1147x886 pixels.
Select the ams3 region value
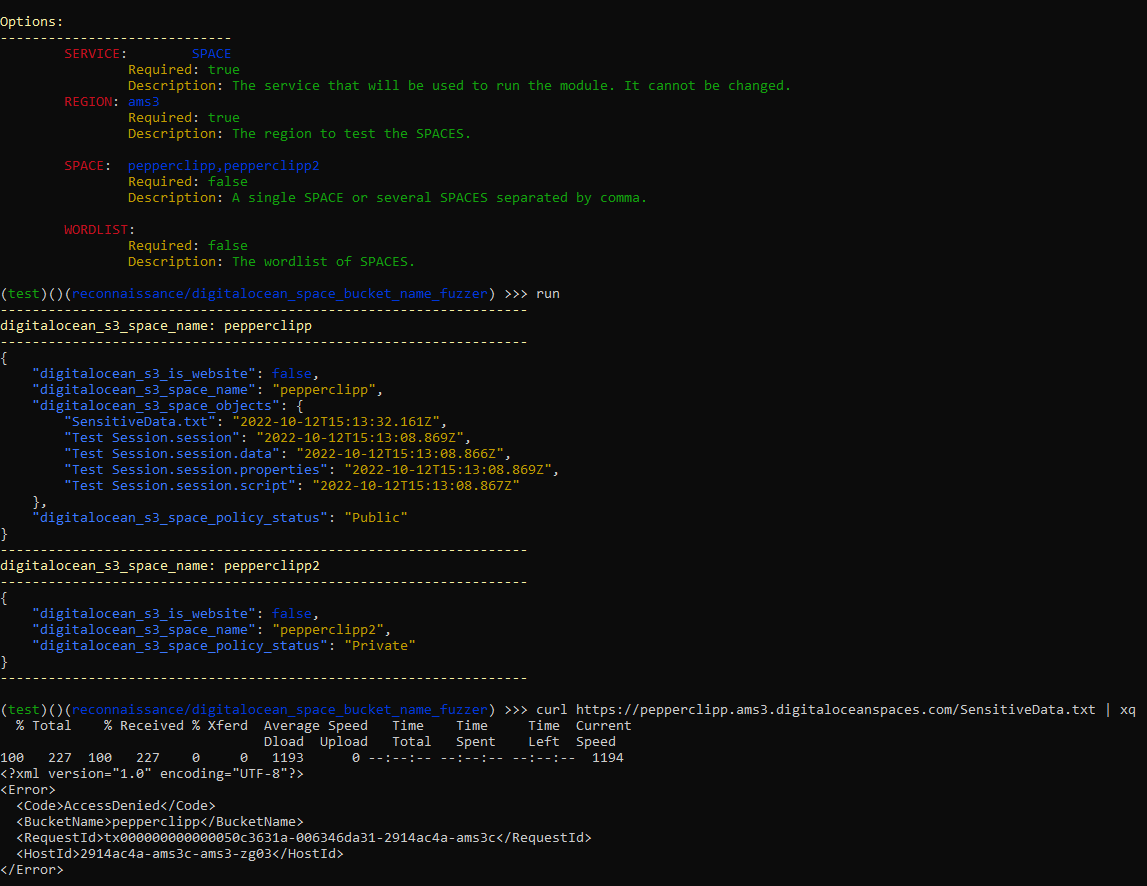tap(143, 102)
